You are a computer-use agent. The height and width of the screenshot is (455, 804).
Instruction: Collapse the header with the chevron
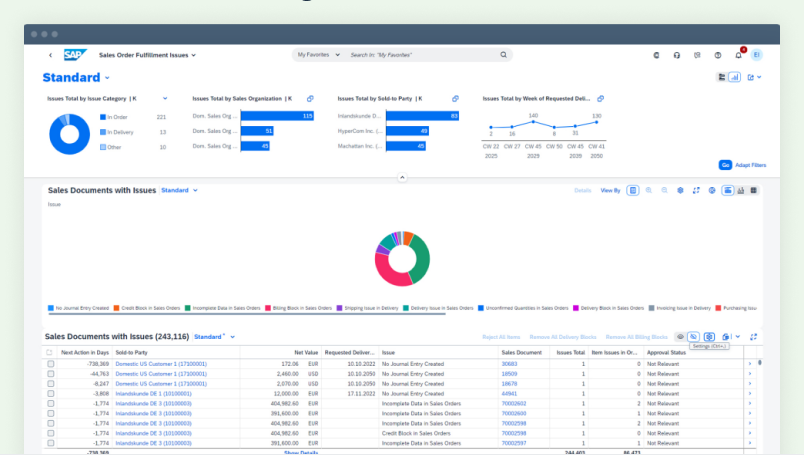[402, 177]
